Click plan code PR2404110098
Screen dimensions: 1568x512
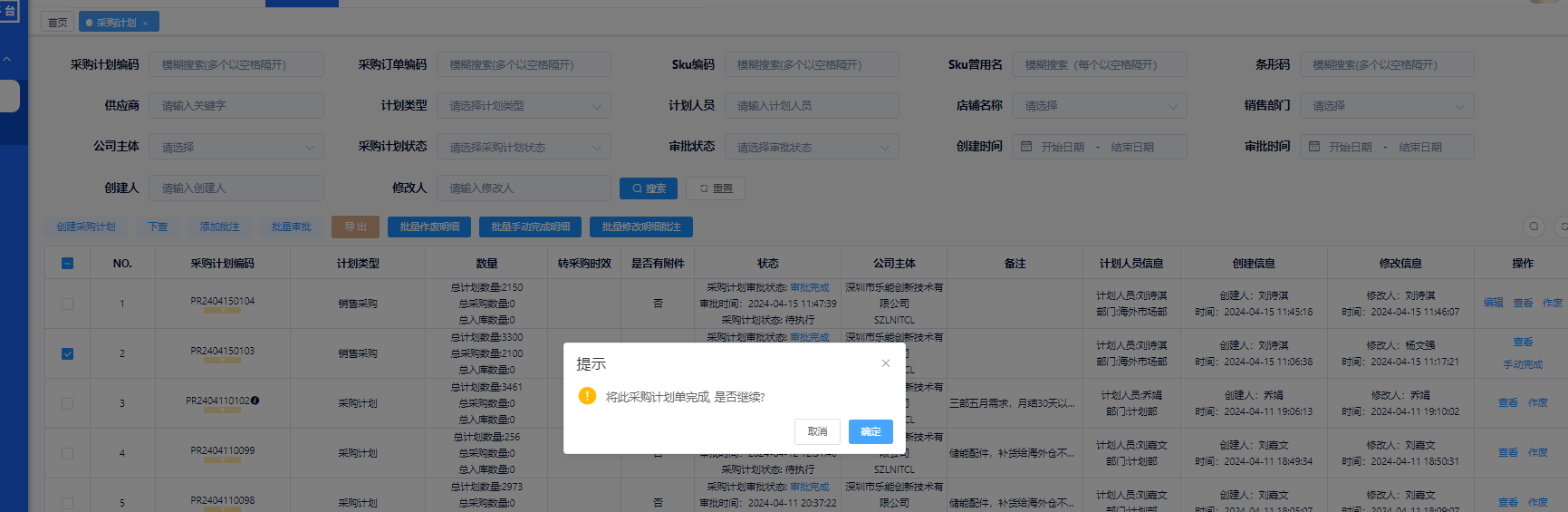[x=222, y=500]
